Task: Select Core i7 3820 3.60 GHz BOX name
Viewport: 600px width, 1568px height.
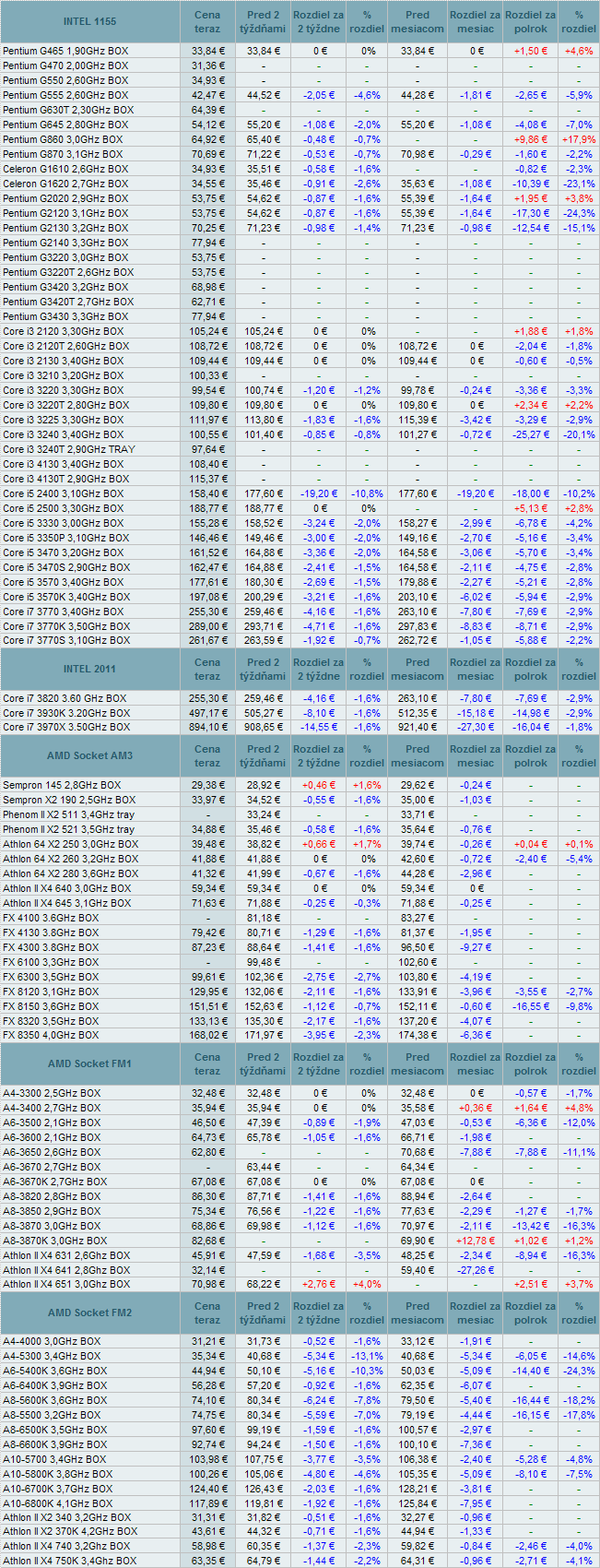Action: (x=65, y=698)
